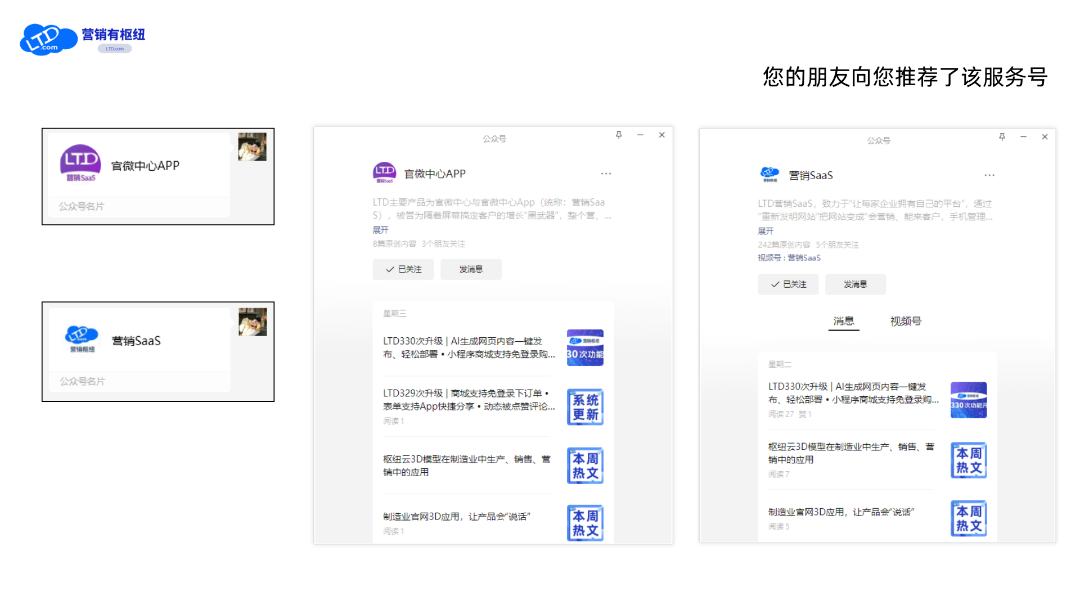Pin the 营销SaaS window on top
Viewport: 1080px width, 607px height.
pyautogui.click(x=1002, y=137)
